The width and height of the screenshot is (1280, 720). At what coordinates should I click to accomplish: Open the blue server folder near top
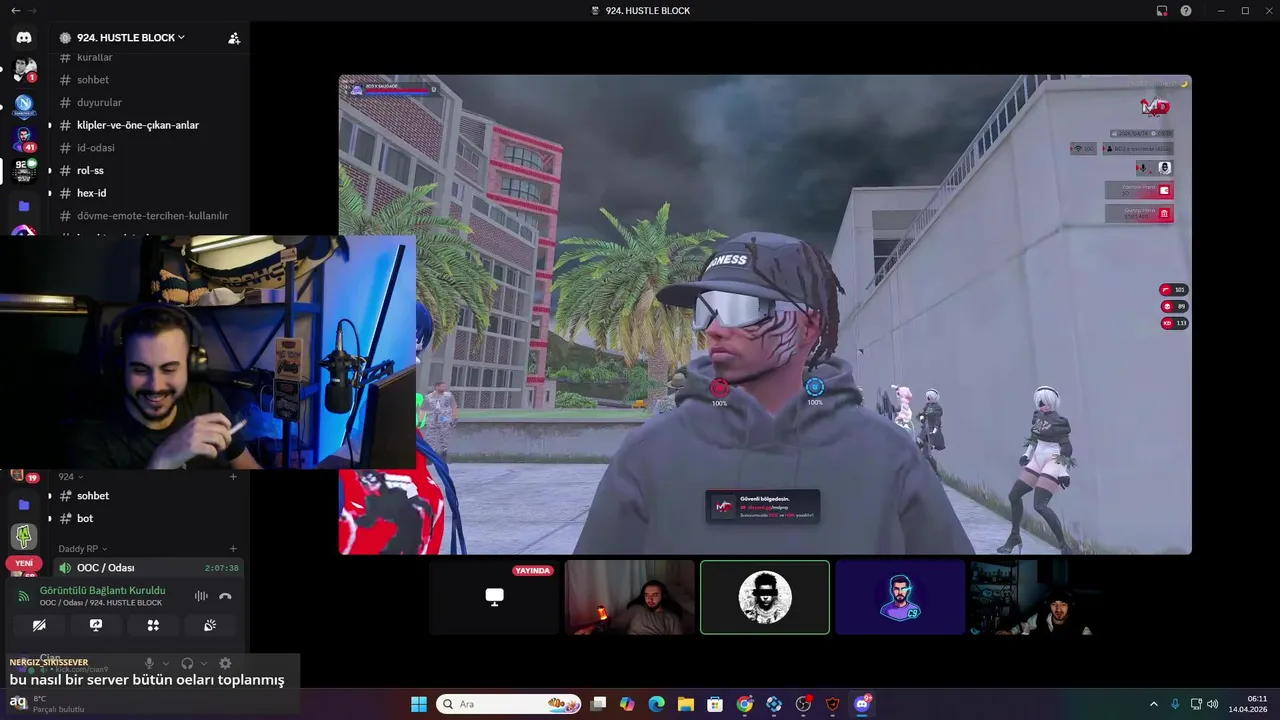pos(24,205)
